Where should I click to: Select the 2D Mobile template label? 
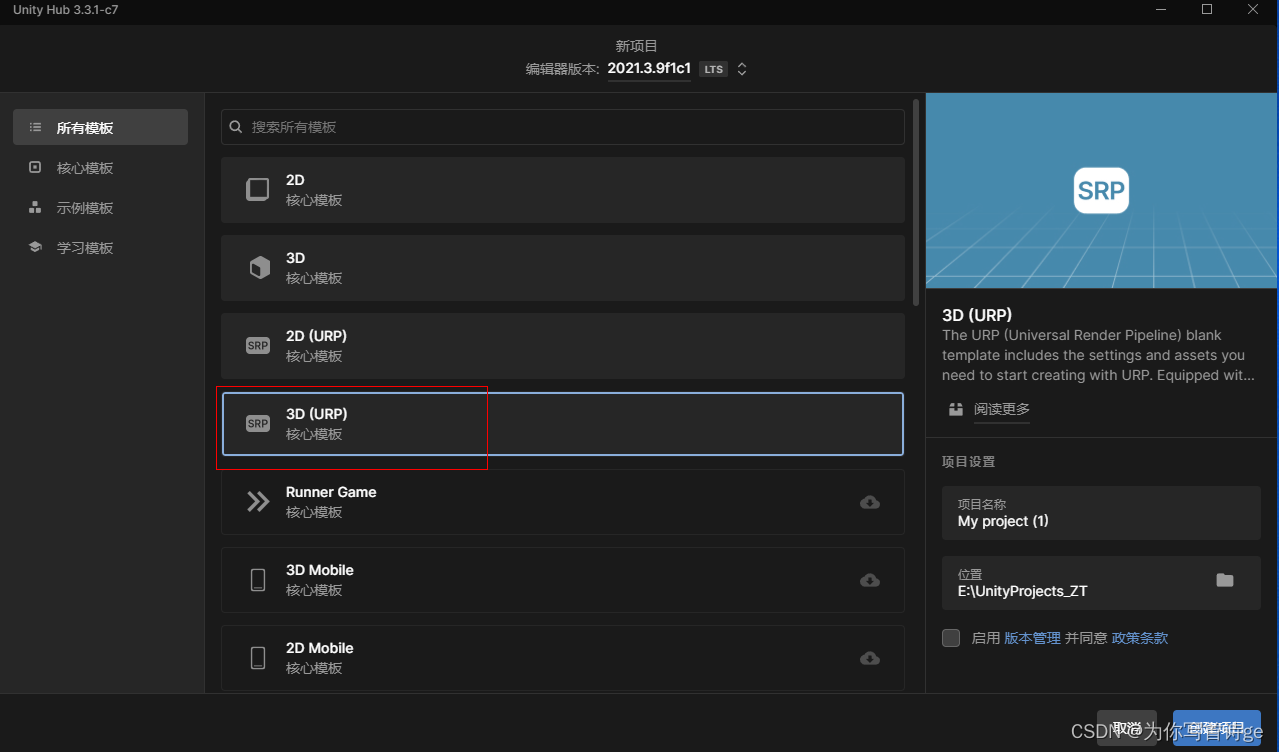[x=320, y=648]
